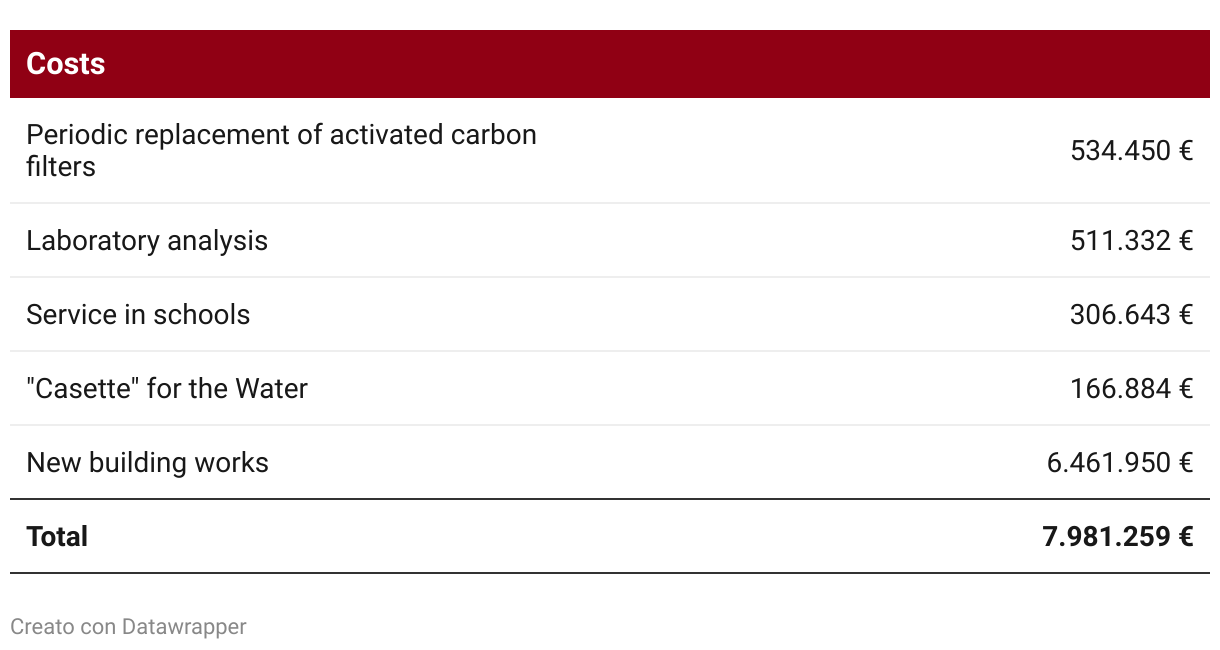Select the Service in schools label

point(138,315)
